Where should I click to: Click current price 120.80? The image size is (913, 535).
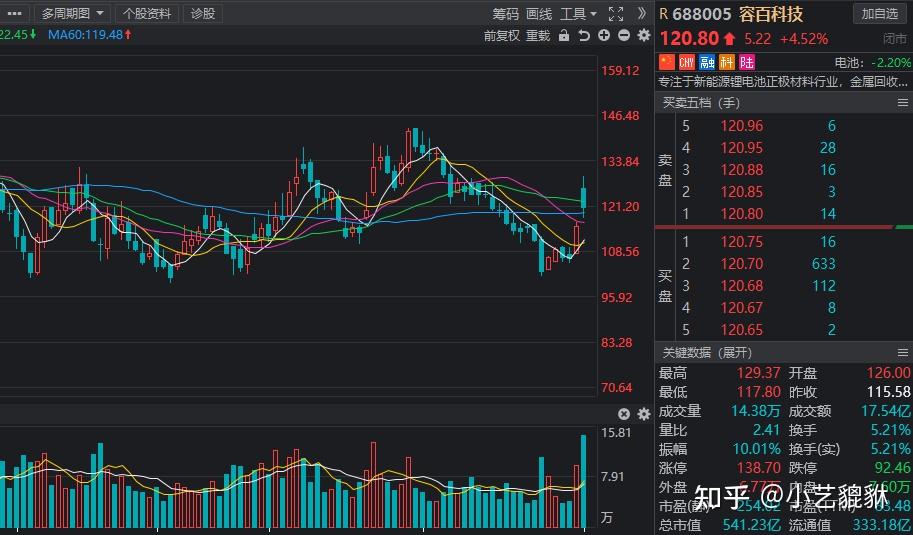689,38
